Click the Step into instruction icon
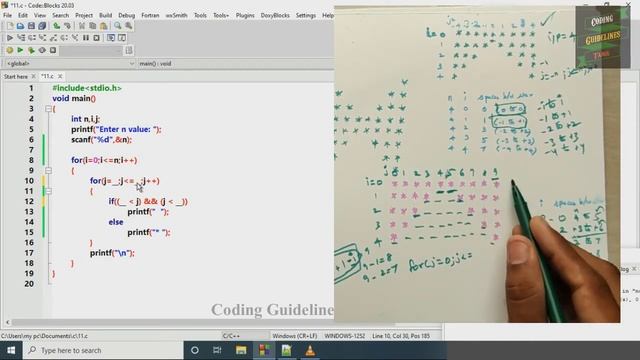Image resolution: width=640 pixels, height=360 pixels. click(75, 38)
